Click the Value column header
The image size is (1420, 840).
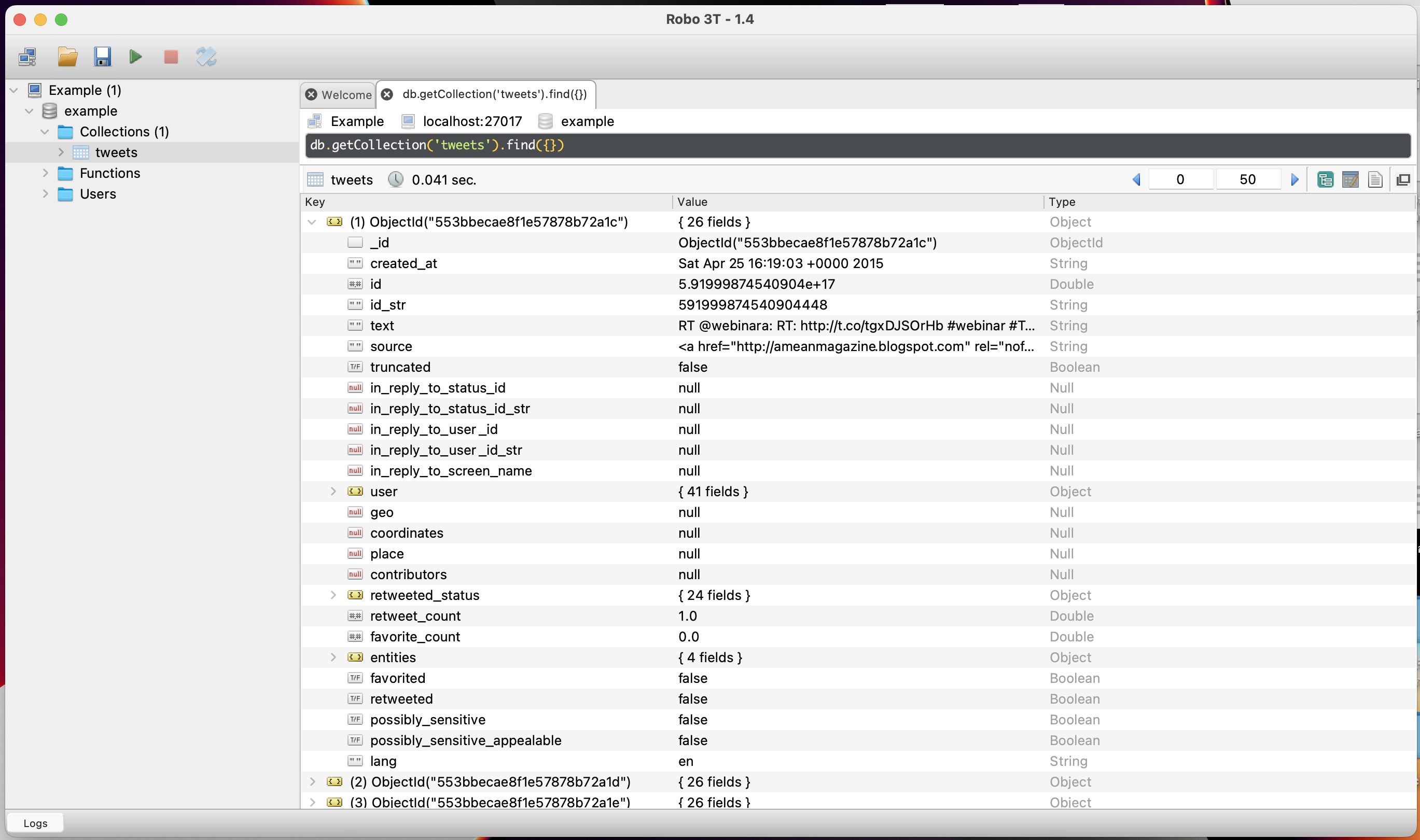pos(858,202)
